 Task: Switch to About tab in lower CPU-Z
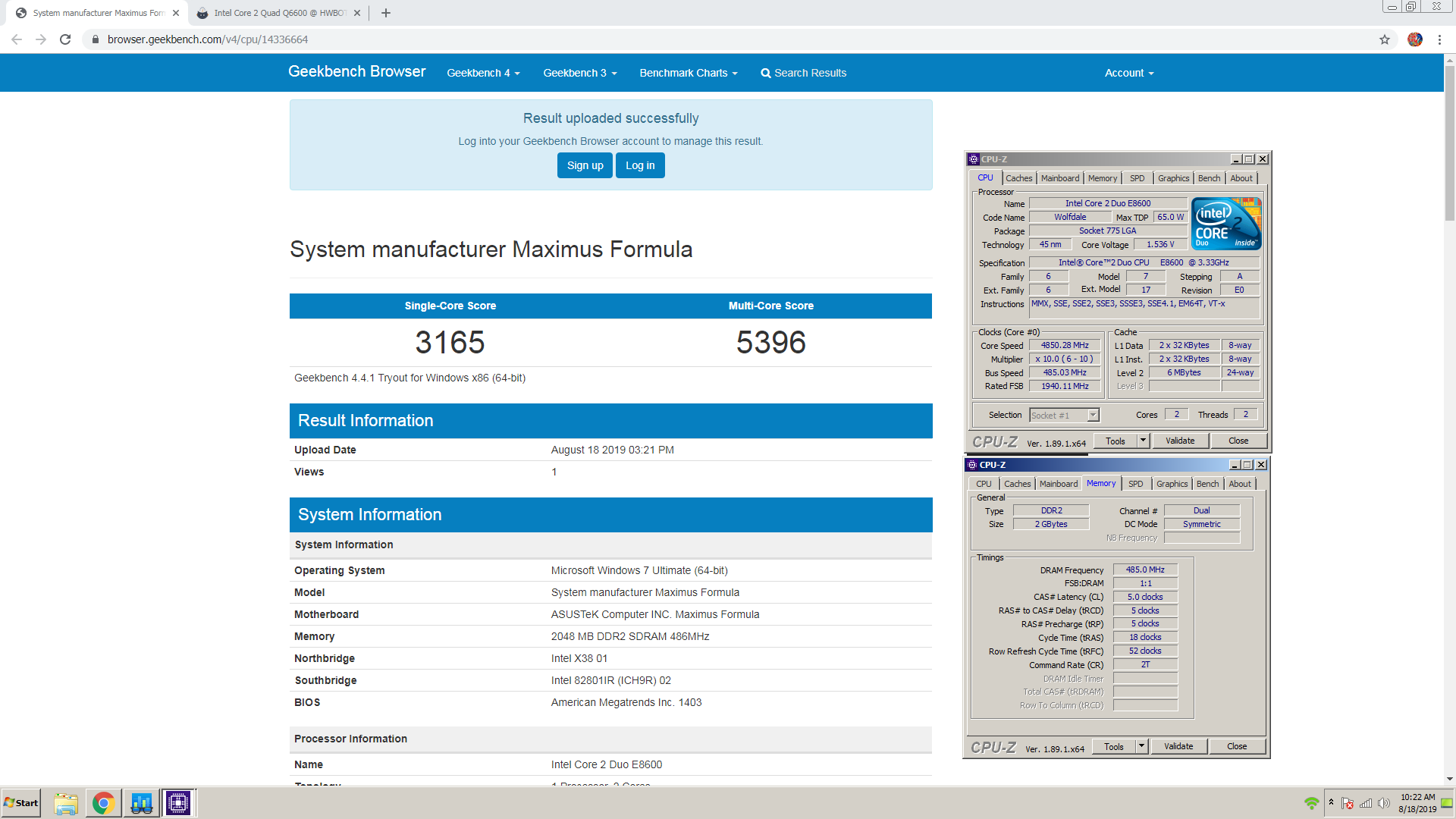tap(1240, 484)
